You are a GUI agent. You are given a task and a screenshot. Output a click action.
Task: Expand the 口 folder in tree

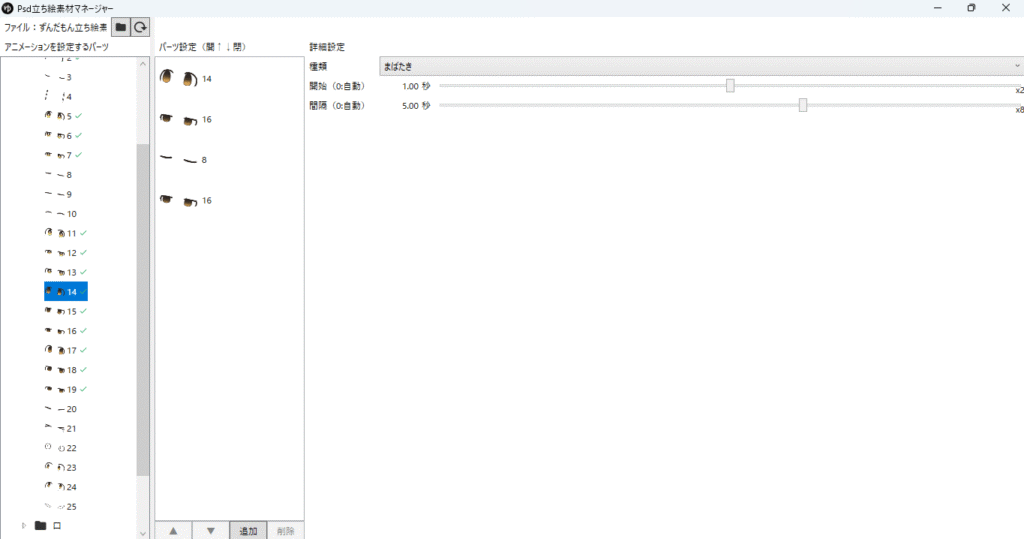(23, 525)
